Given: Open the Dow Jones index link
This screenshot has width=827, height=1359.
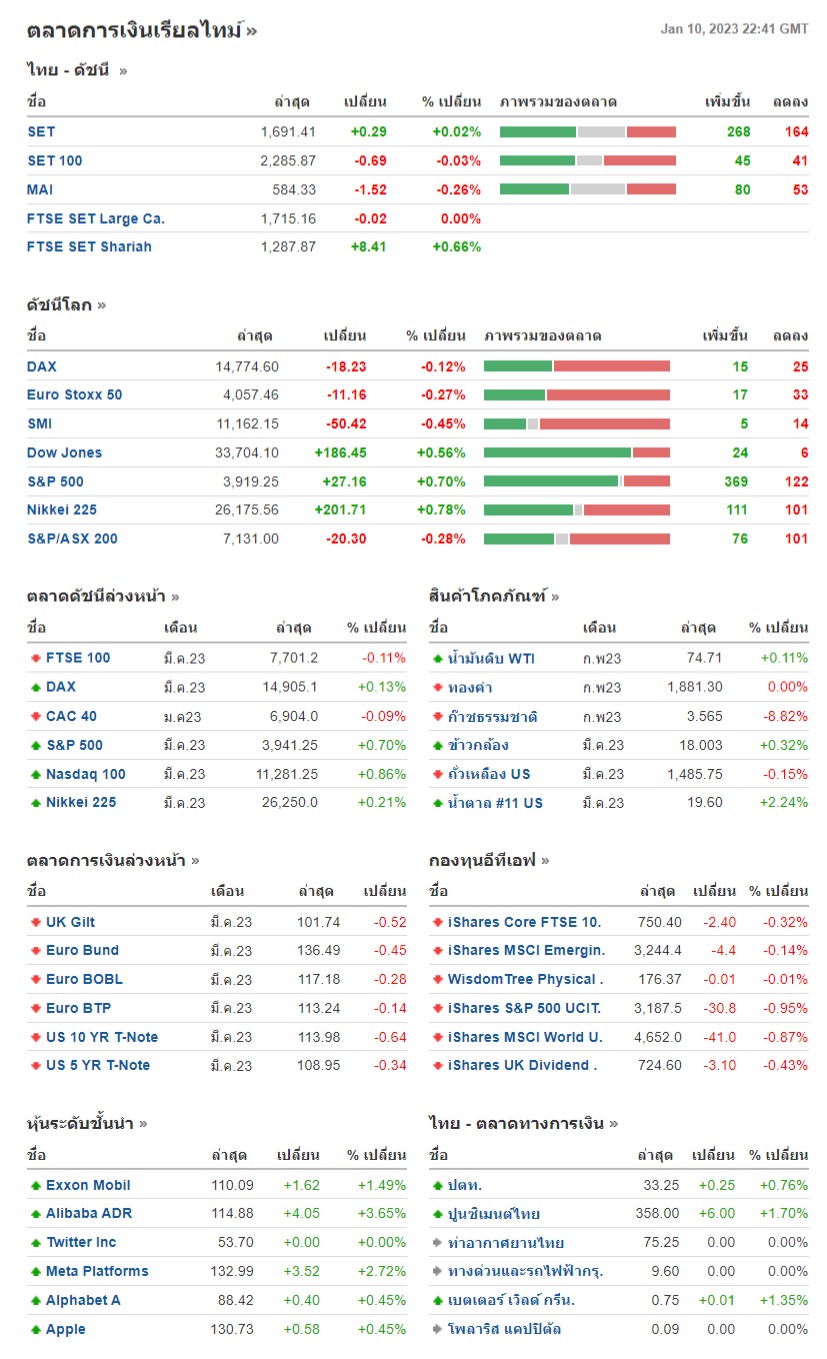Looking at the screenshot, I should (x=64, y=452).
